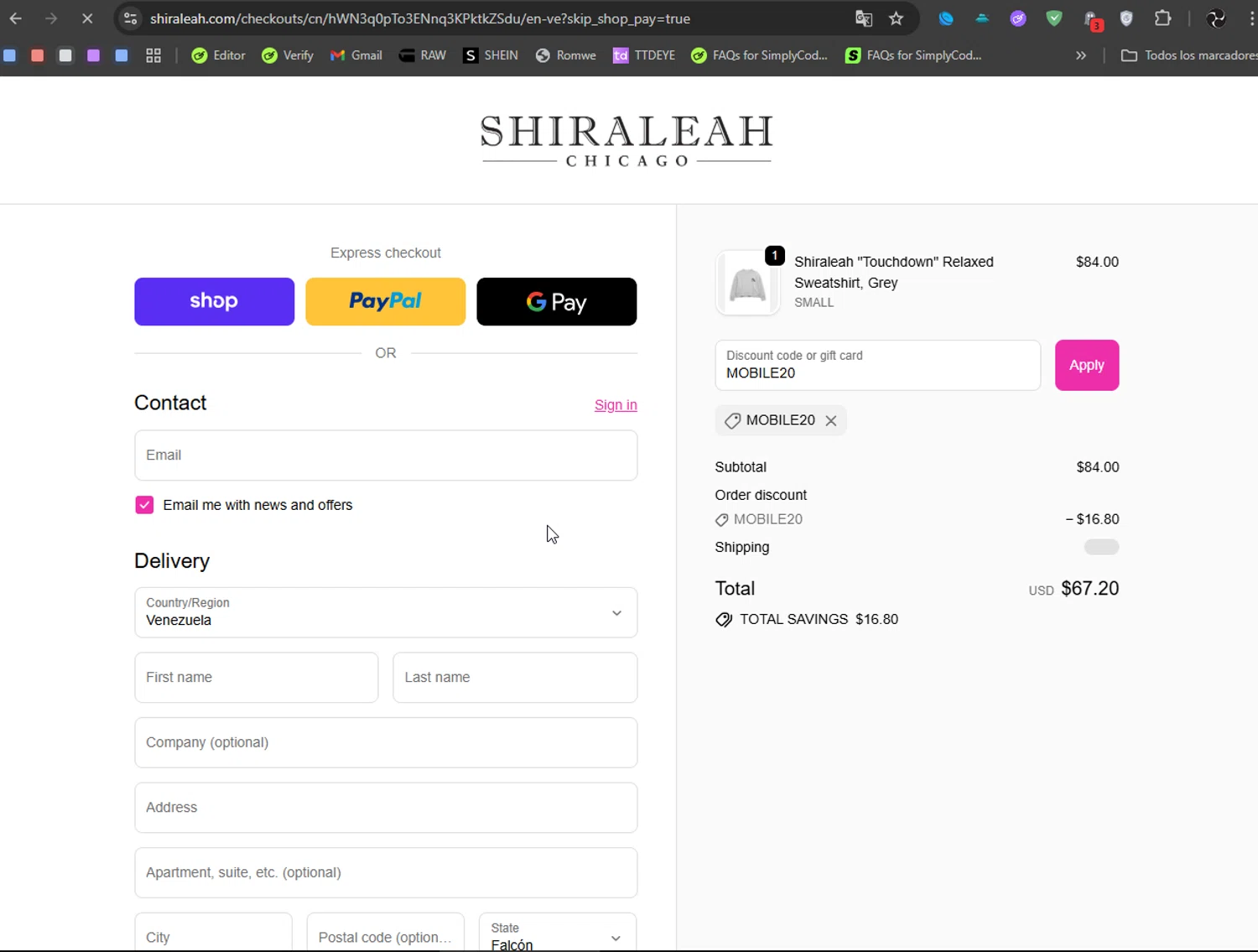Screen dimensions: 1258x952
Task: View site information icon in address bar
Action: (x=130, y=18)
